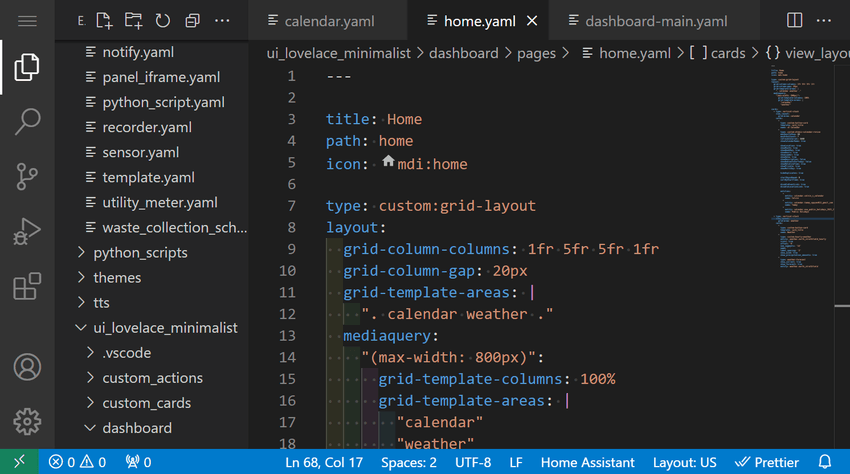This screenshot has height=474, width=850.
Task: Open template.yaml from the file tree
Action: pos(149,177)
